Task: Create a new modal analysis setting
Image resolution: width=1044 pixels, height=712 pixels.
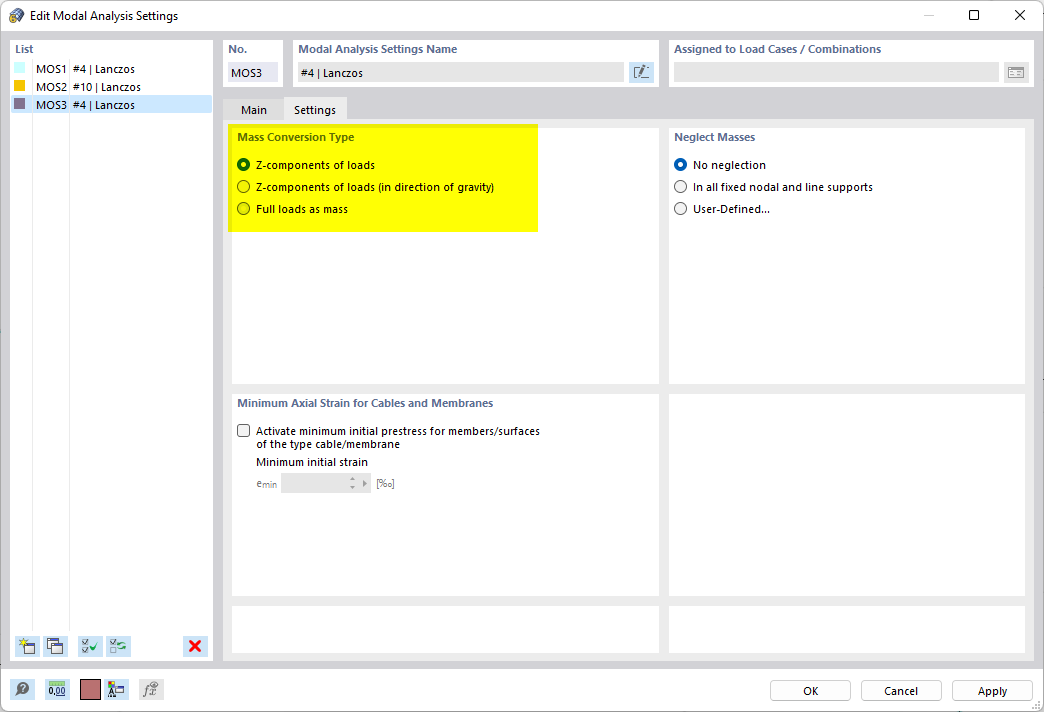Action: pos(27,646)
